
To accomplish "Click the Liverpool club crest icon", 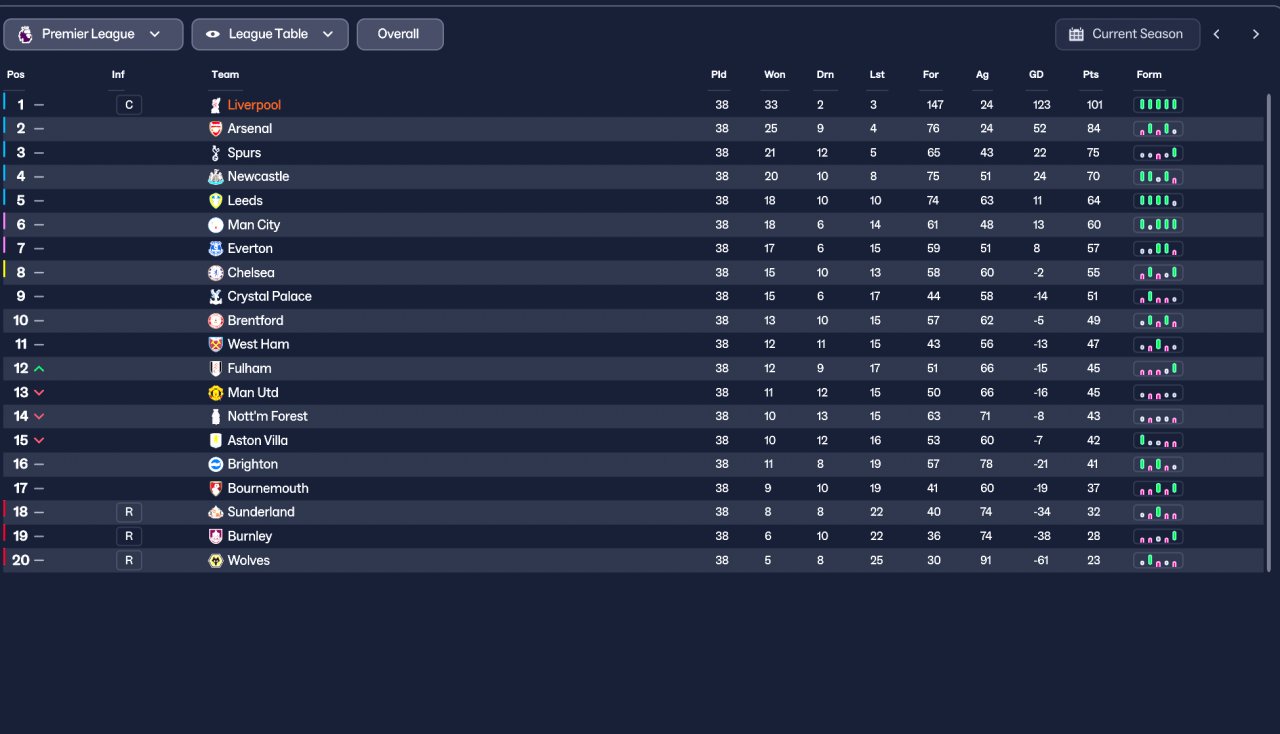I will click(x=215, y=105).
